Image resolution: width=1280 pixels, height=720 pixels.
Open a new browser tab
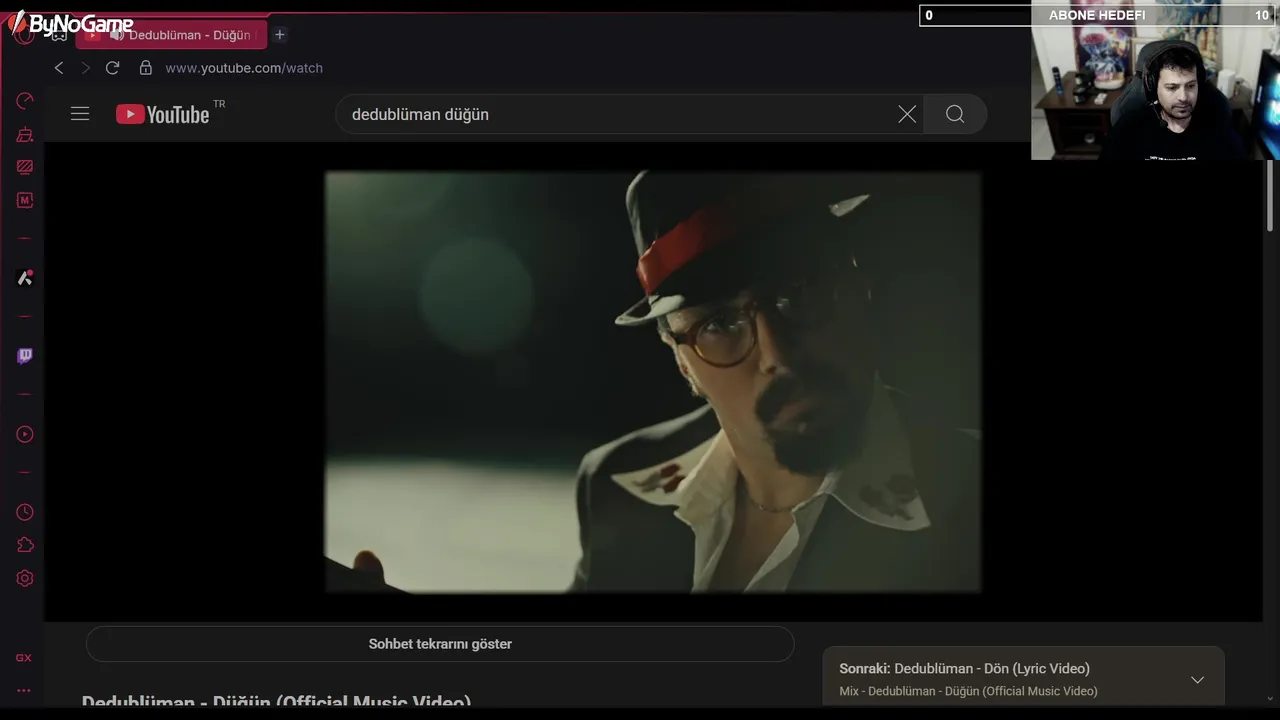click(280, 35)
